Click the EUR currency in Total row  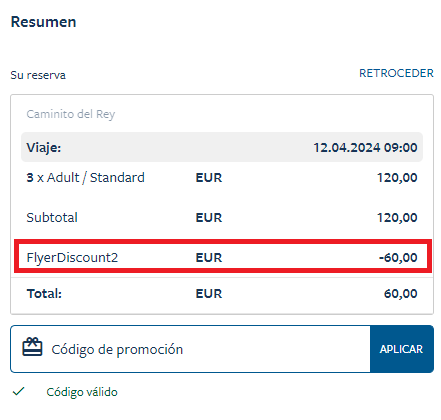pyautogui.click(x=209, y=294)
